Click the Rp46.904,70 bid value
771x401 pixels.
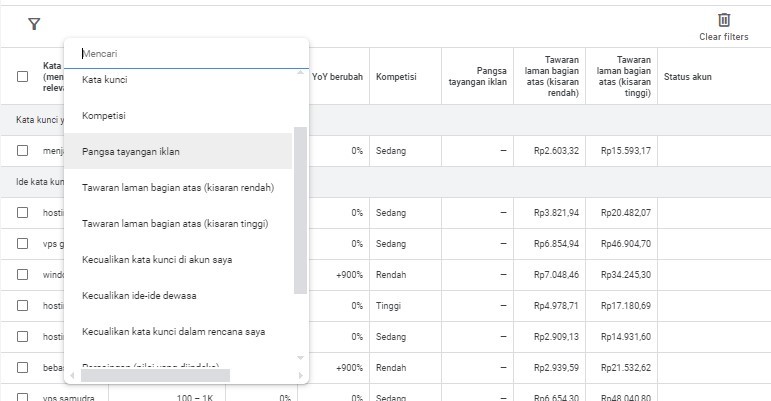625,244
